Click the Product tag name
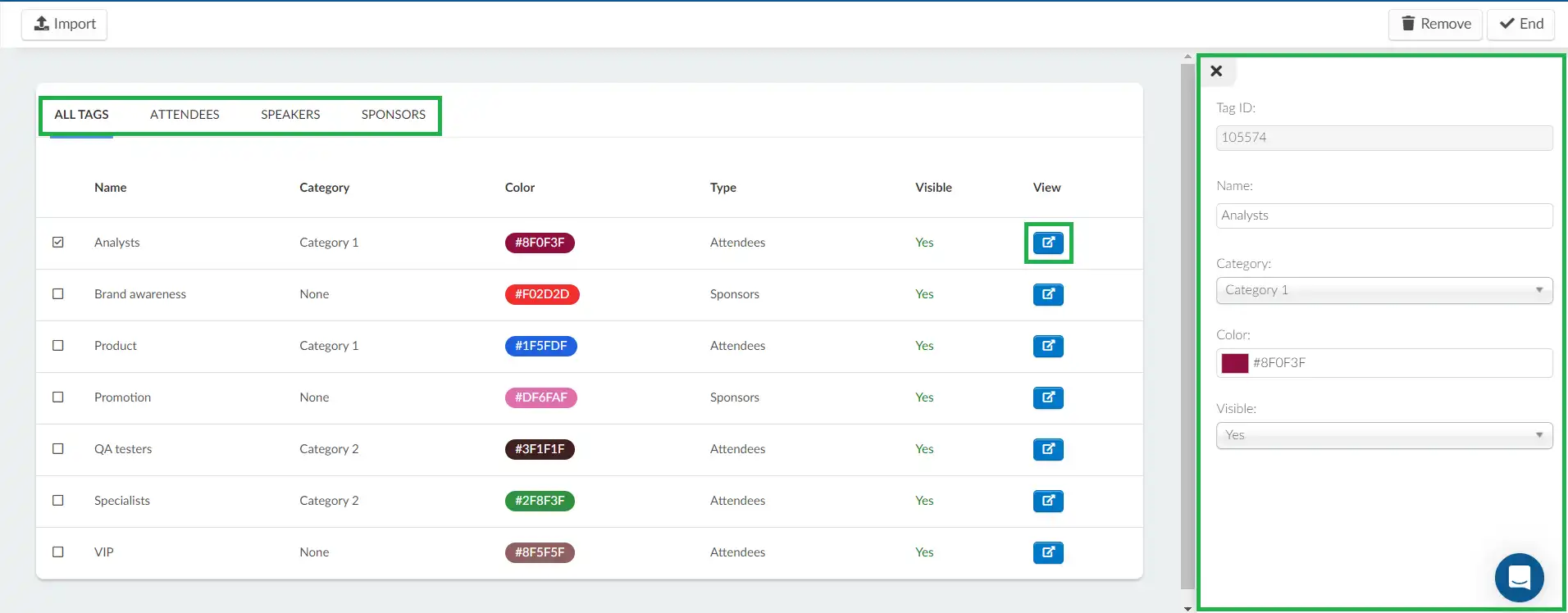 click(x=116, y=346)
